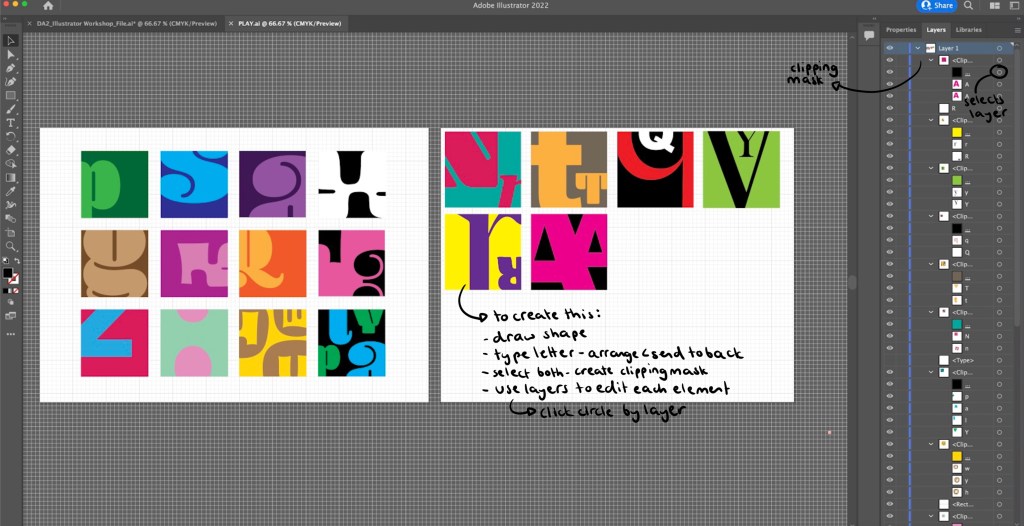Switch to the Properties tab
Image resolution: width=1024 pixels, height=526 pixels.
pyautogui.click(x=901, y=30)
